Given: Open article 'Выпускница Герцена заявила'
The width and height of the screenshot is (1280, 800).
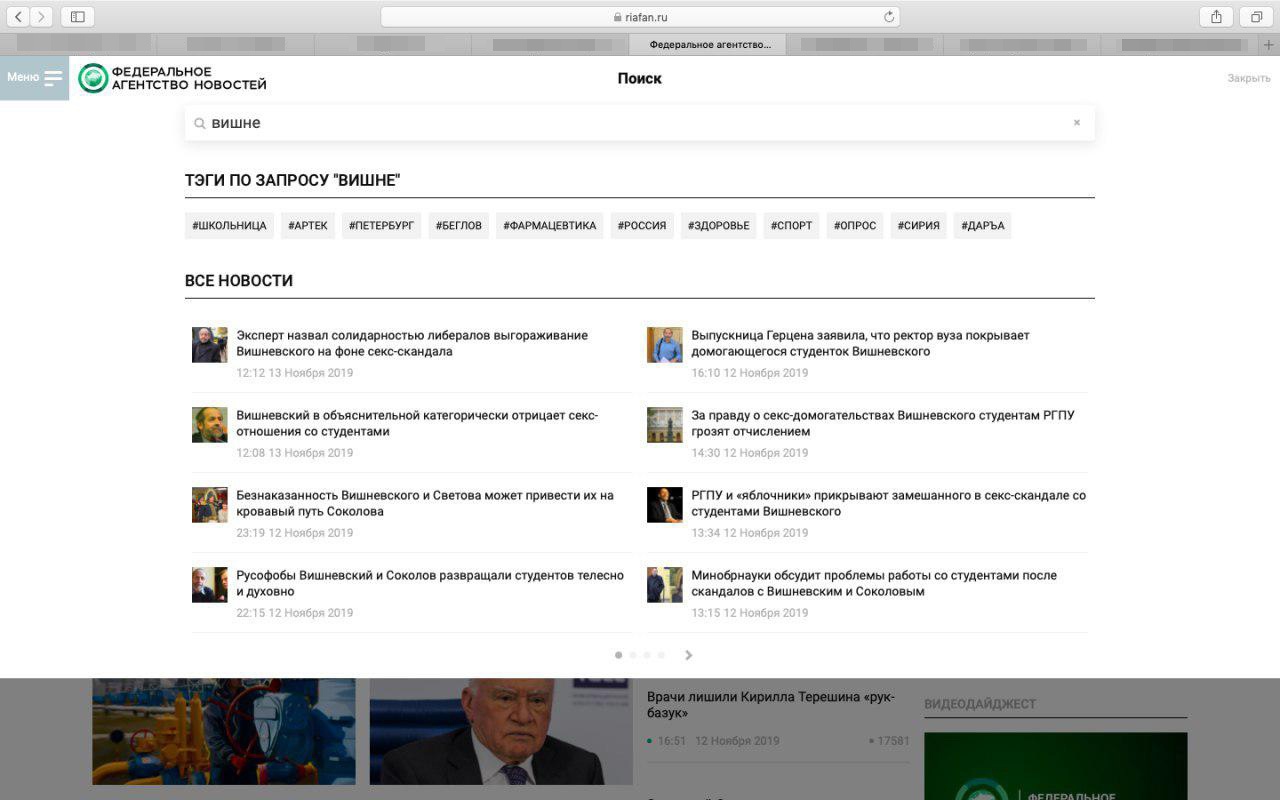Looking at the screenshot, I should pos(860,343).
